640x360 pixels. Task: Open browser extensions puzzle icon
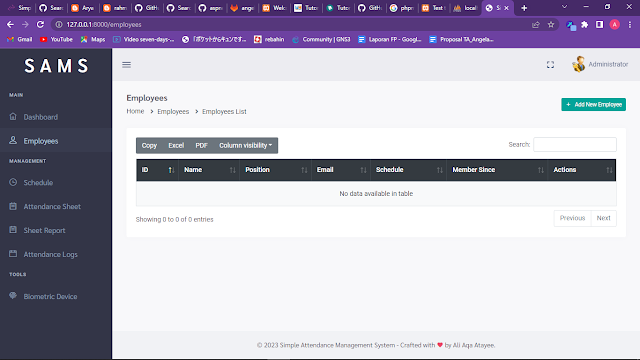tap(584, 24)
